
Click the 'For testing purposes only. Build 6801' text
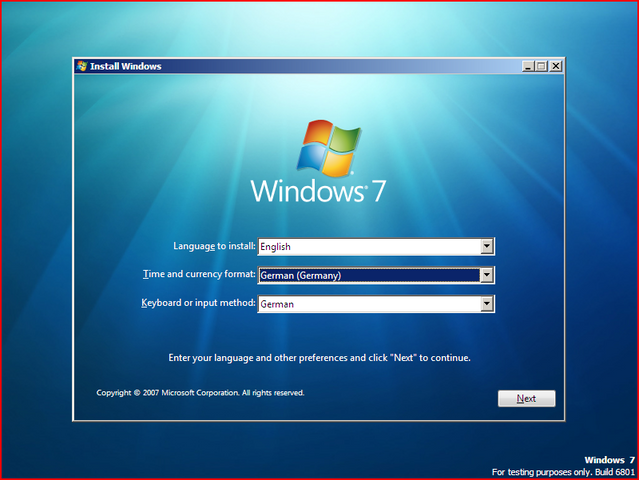[563, 472]
